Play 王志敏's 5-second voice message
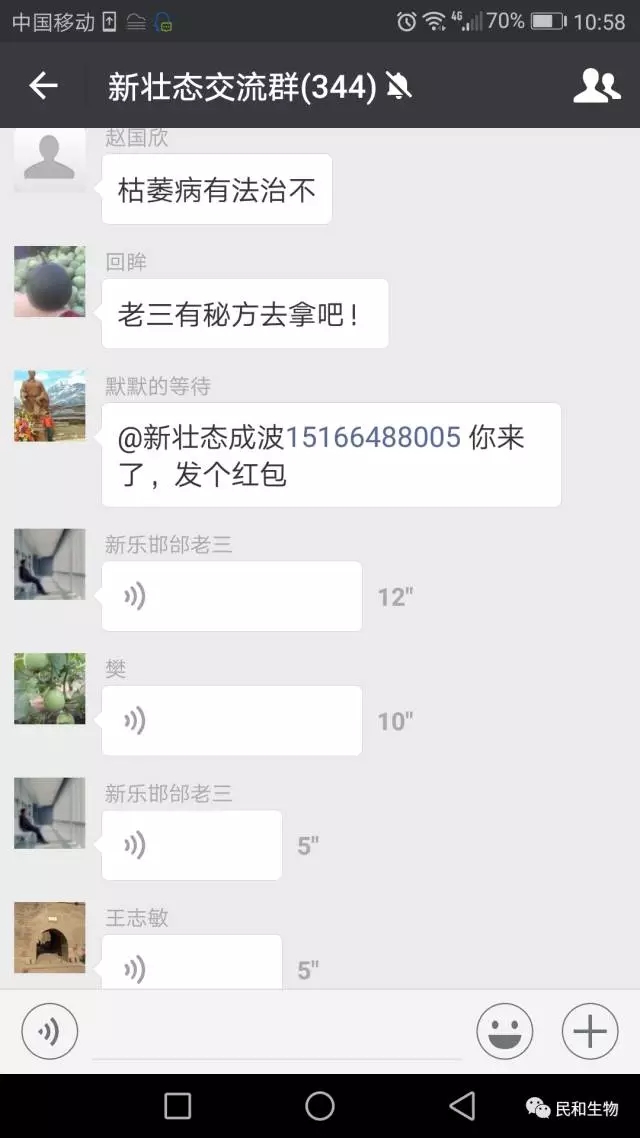The height and width of the screenshot is (1138, 640). (x=192, y=962)
